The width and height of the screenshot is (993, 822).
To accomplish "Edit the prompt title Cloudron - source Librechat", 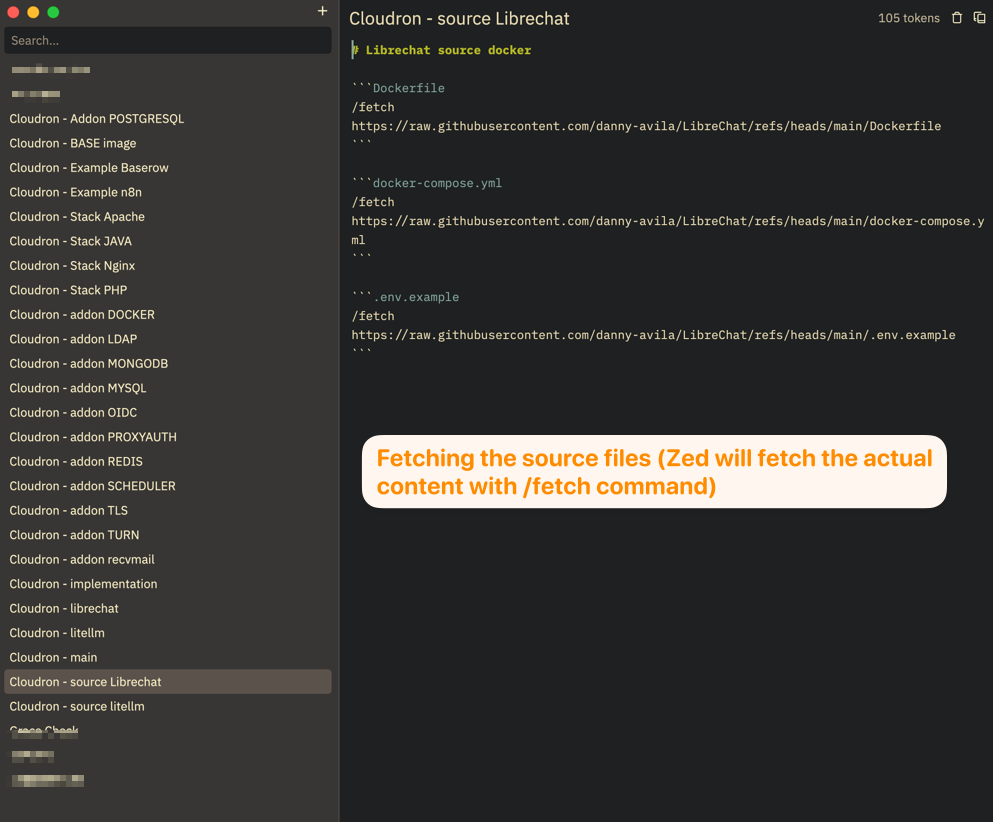I will point(459,18).
